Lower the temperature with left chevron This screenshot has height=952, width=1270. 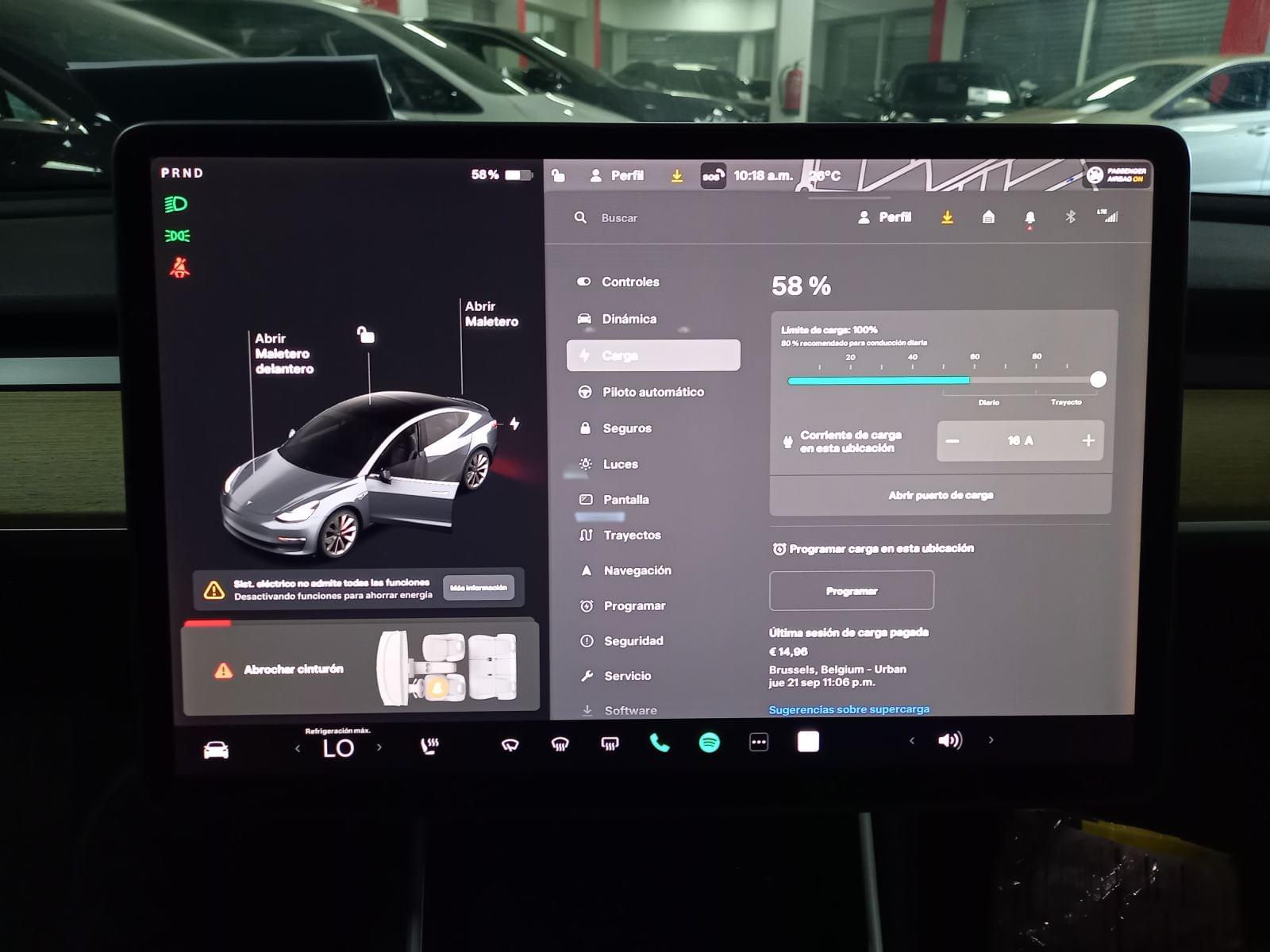298,748
